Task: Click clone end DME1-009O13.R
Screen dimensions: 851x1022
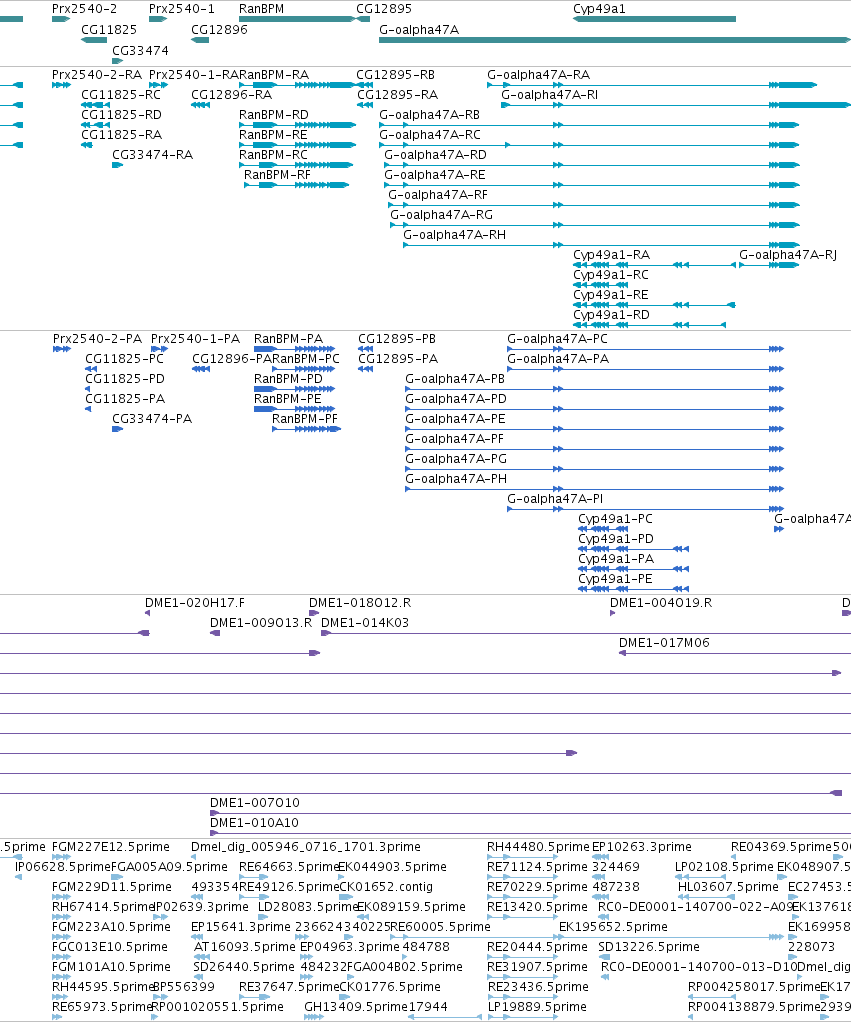Action: click(261, 622)
